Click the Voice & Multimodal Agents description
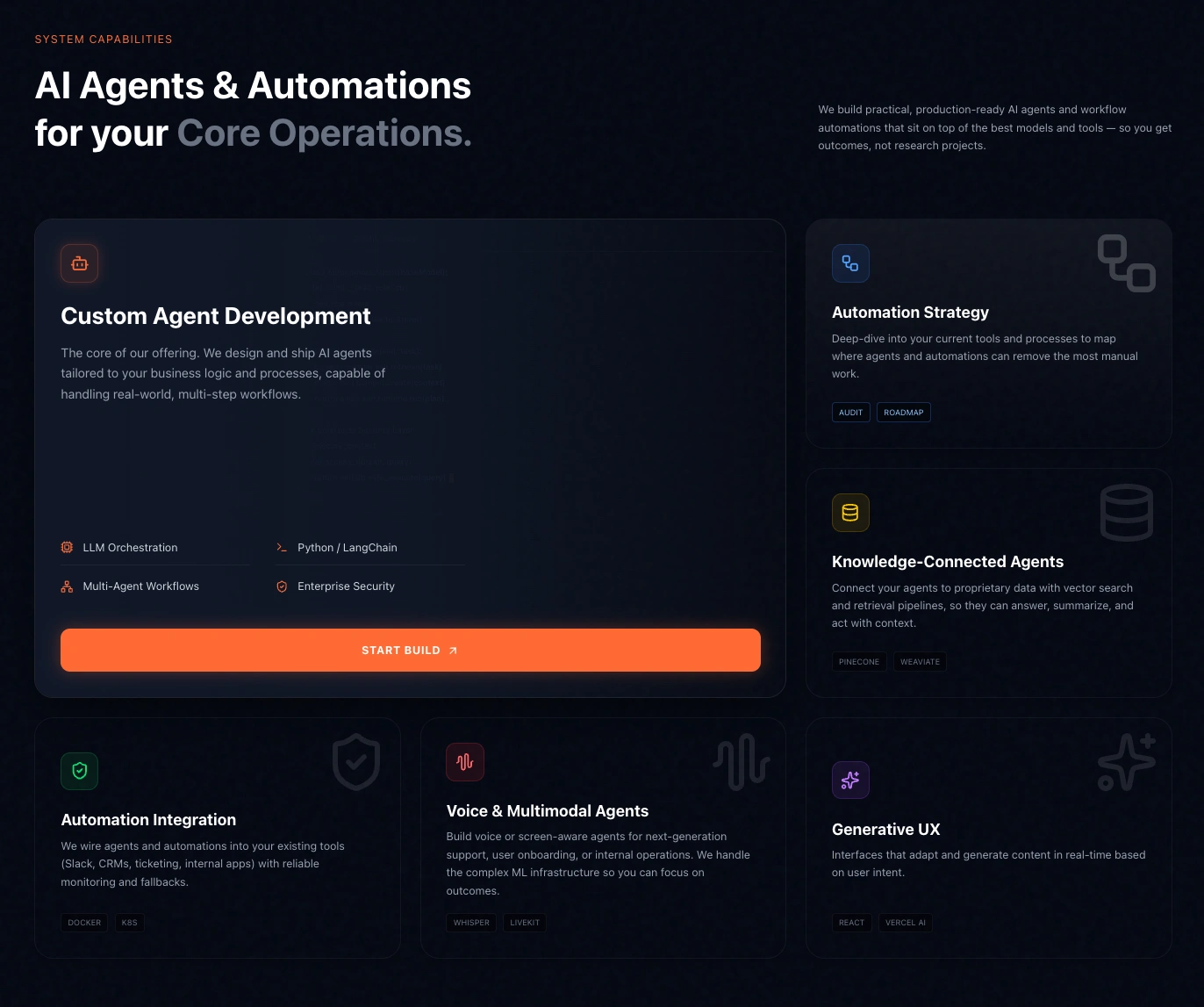This screenshot has height=1007, width=1204. [598, 864]
